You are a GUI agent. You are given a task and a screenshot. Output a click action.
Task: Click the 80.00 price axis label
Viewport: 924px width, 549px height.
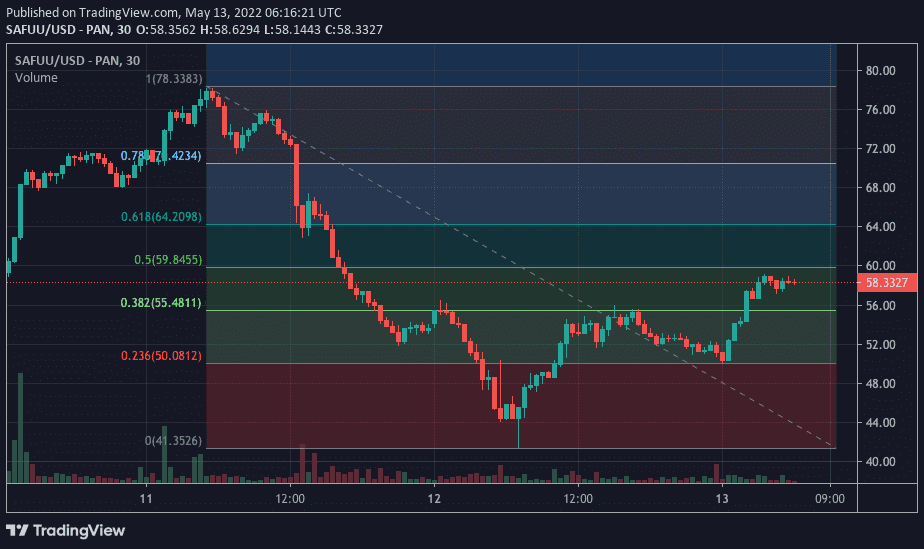pos(880,71)
